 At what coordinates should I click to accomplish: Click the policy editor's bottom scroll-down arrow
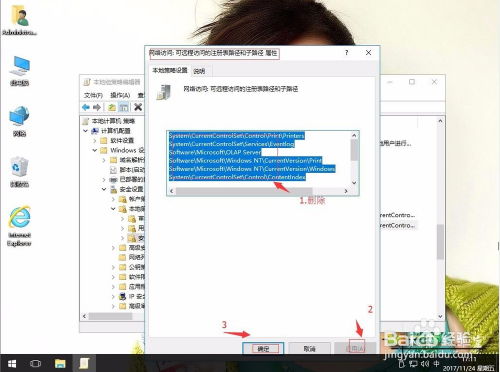click(x=440, y=316)
